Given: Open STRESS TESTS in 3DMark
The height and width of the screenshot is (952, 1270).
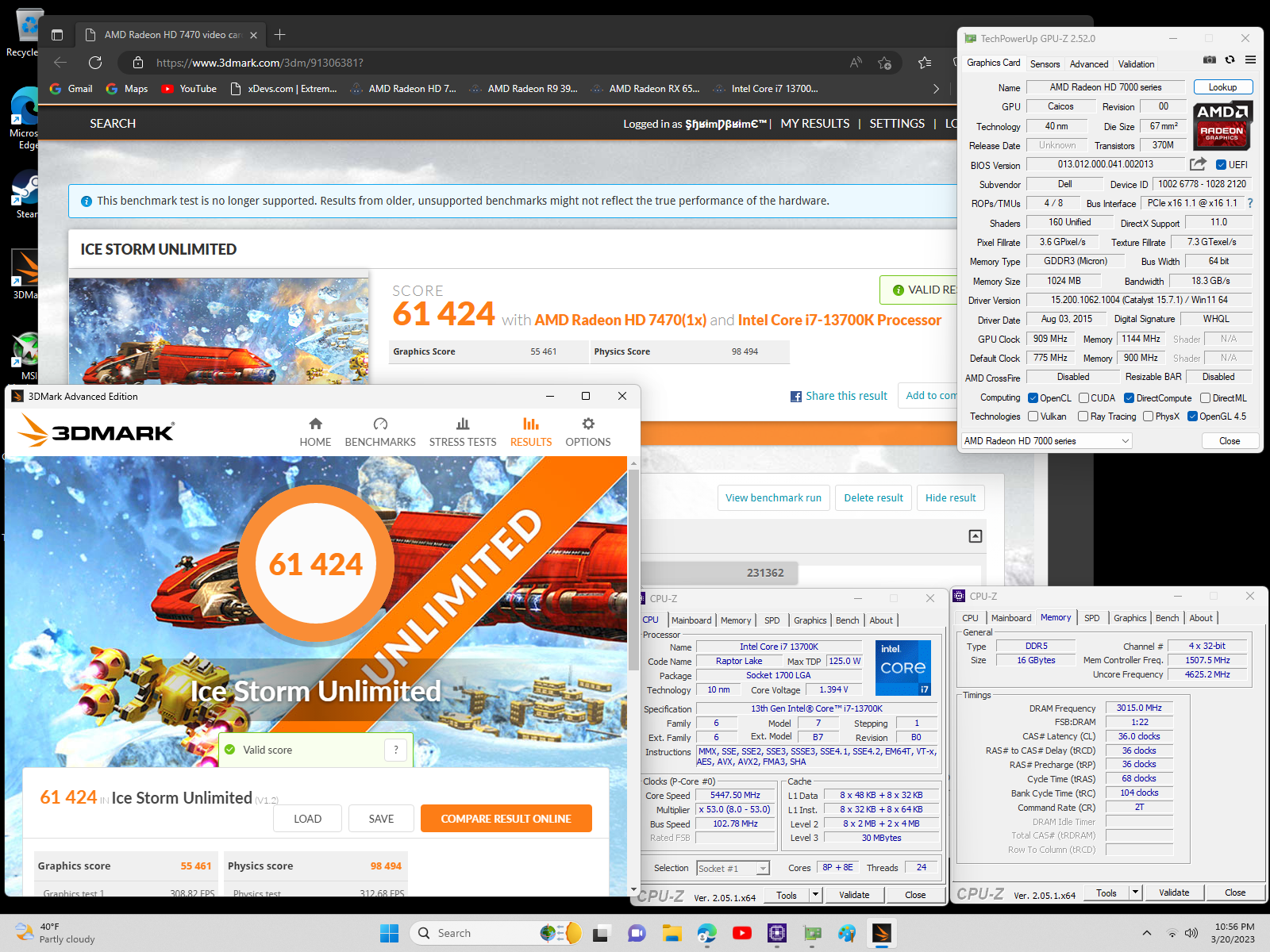Looking at the screenshot, I should [x=463, y=432].
